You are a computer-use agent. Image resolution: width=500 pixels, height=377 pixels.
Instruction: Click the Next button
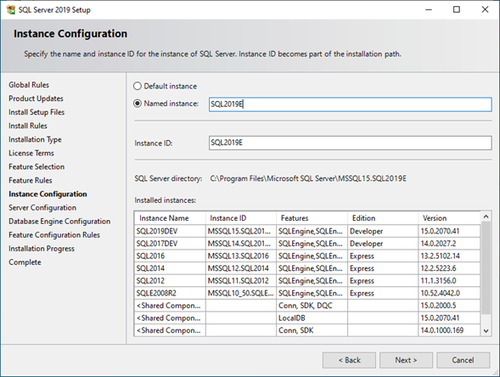tap(406, 360)
